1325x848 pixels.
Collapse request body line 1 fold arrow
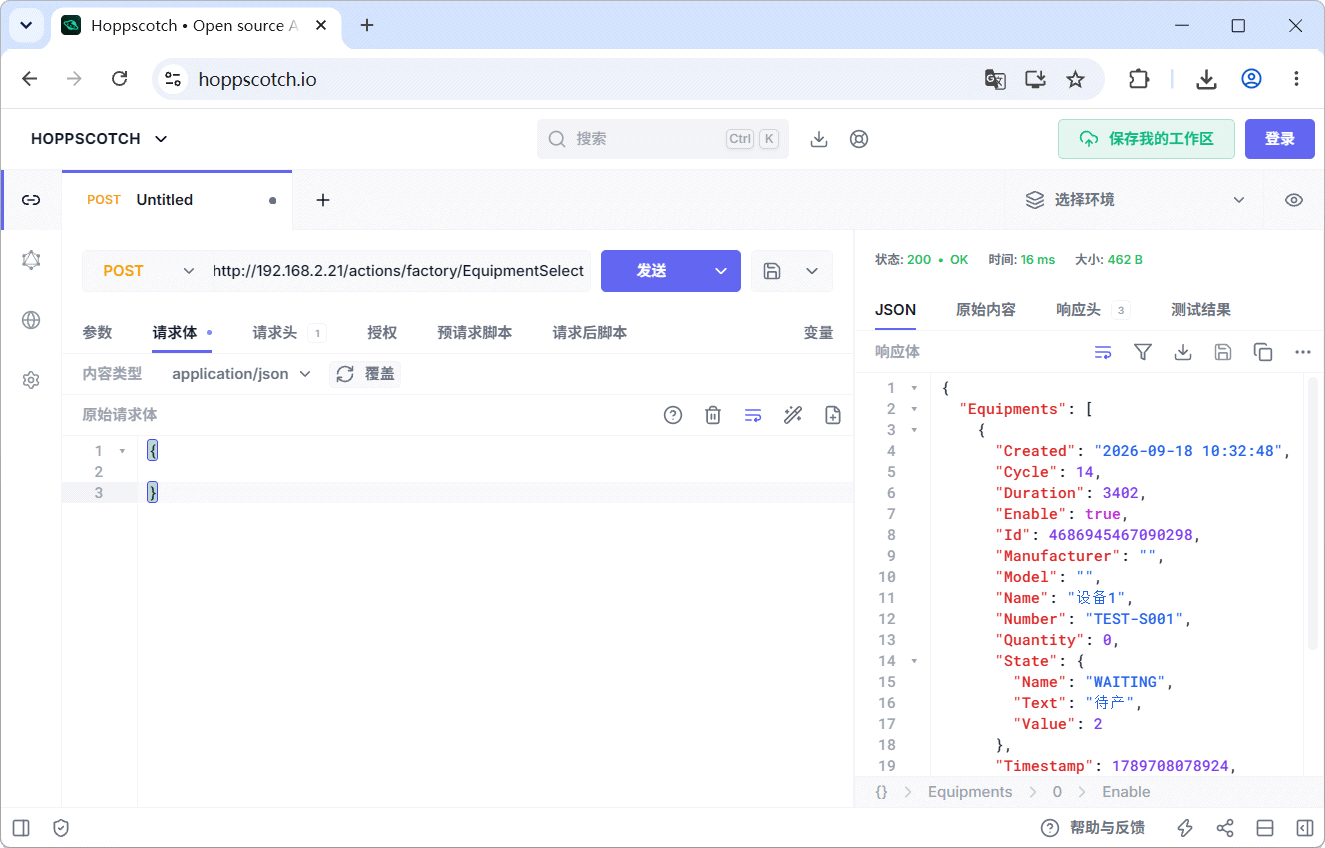click(x=122, y=451)
